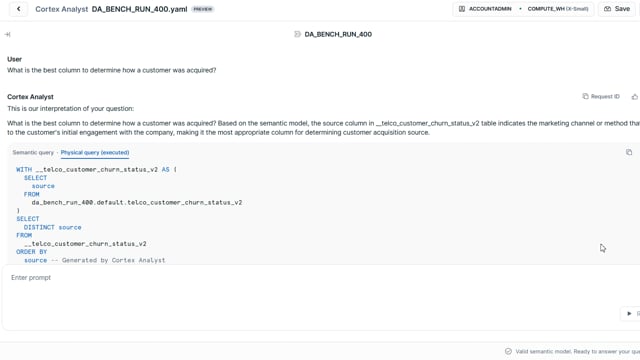Click the DA_BENCH_RUN_400.yaml file title

pos(139,9)
